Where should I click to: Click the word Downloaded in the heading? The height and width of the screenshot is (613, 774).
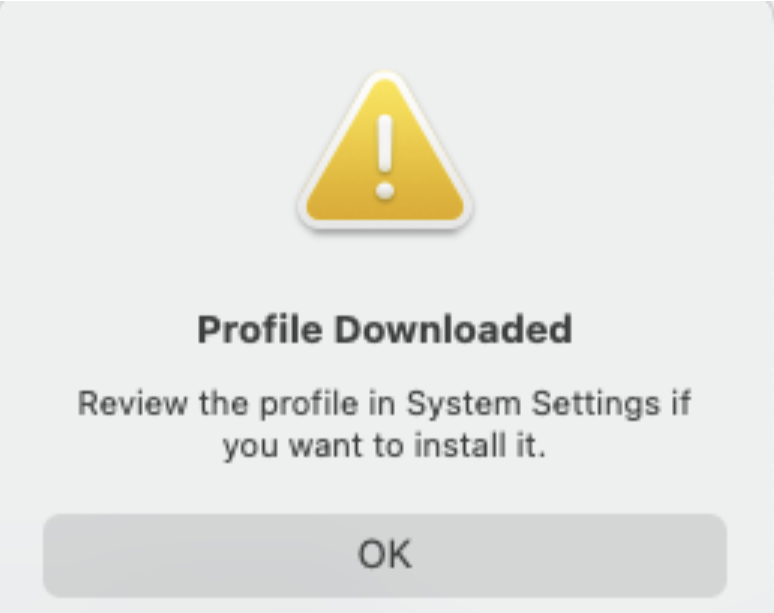(454, 329)
